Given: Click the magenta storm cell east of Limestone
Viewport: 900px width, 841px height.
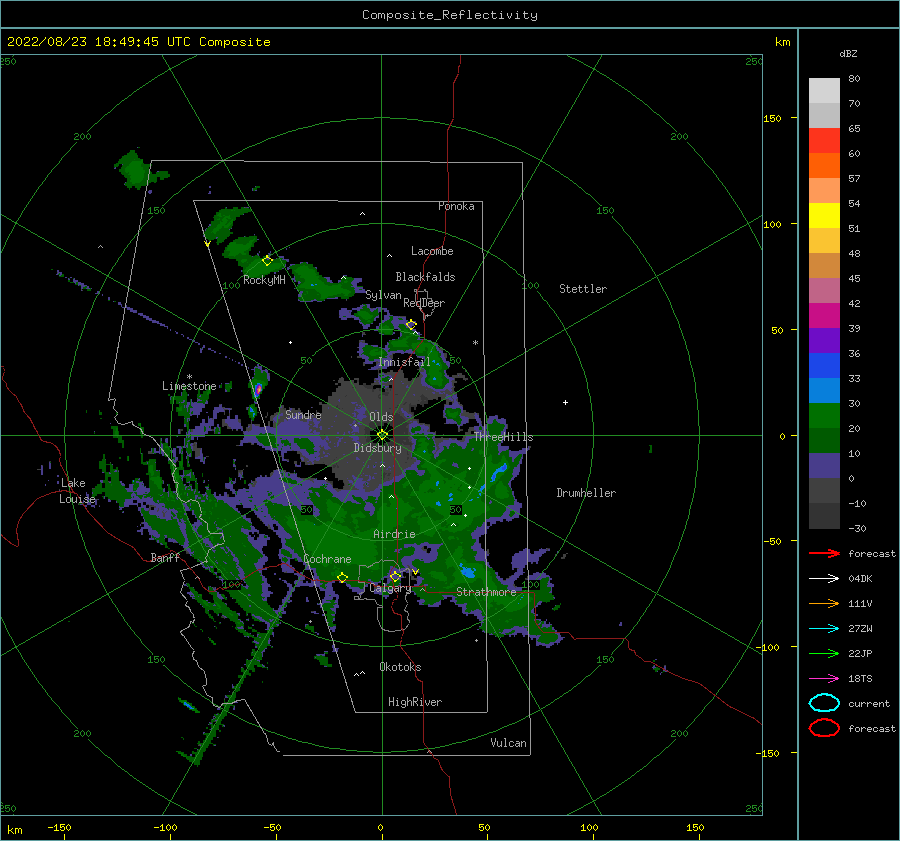Looking at the screenshot, I should (259, 390).
